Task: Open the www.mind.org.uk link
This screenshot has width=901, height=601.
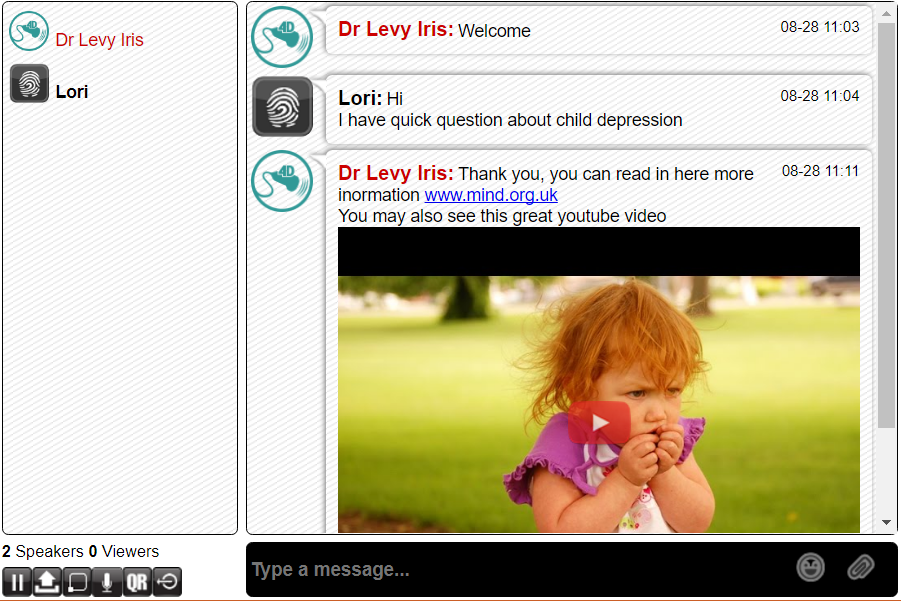Action: point(491,195)
